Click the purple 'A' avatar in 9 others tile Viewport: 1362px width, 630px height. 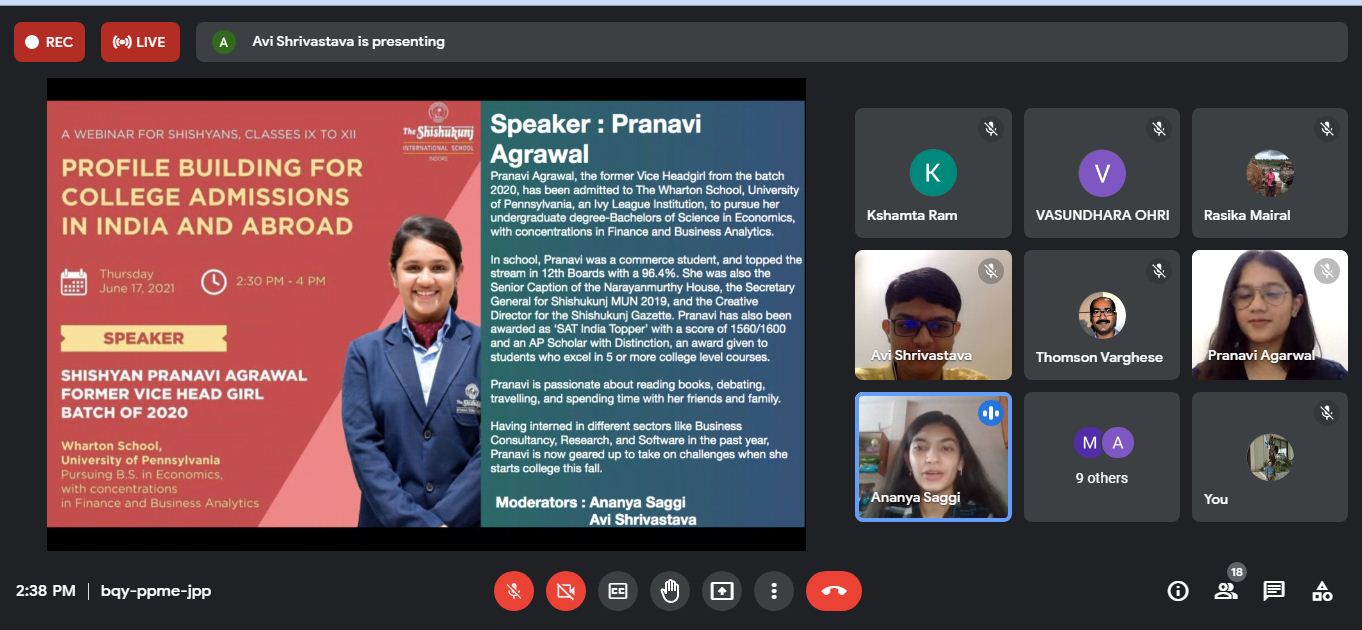click(x=1118, y=443)
